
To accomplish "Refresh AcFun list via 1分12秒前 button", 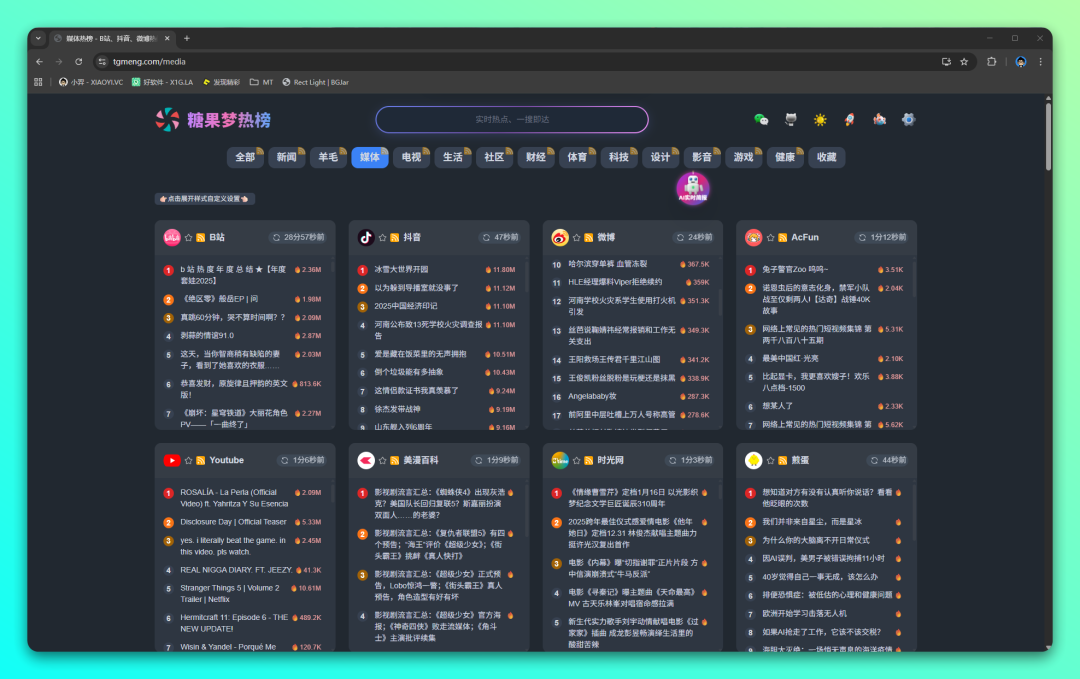I will [882, 238].
